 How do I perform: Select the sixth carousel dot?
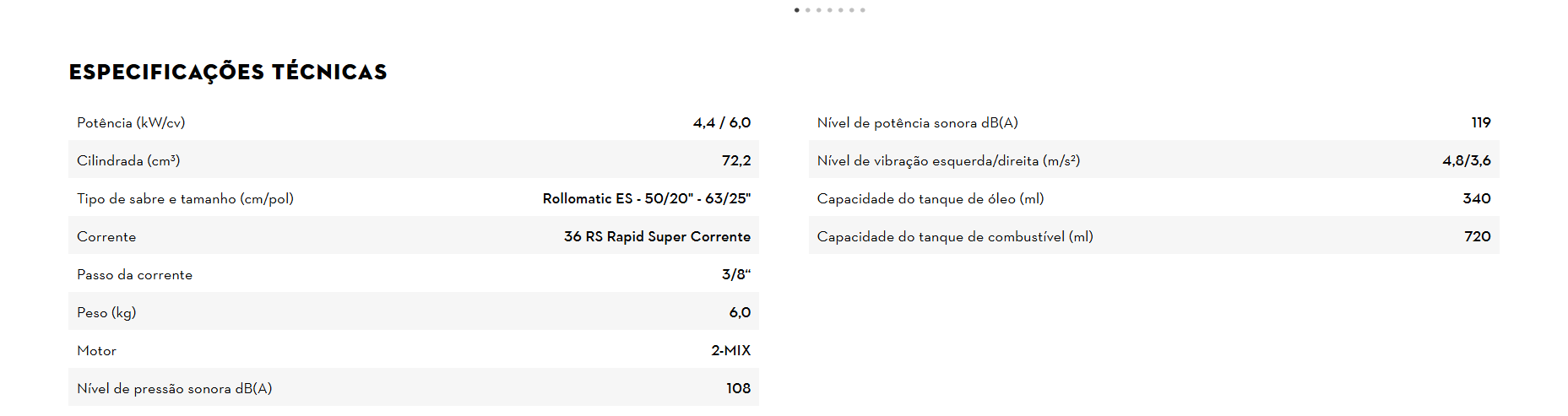tap(852, 10)
